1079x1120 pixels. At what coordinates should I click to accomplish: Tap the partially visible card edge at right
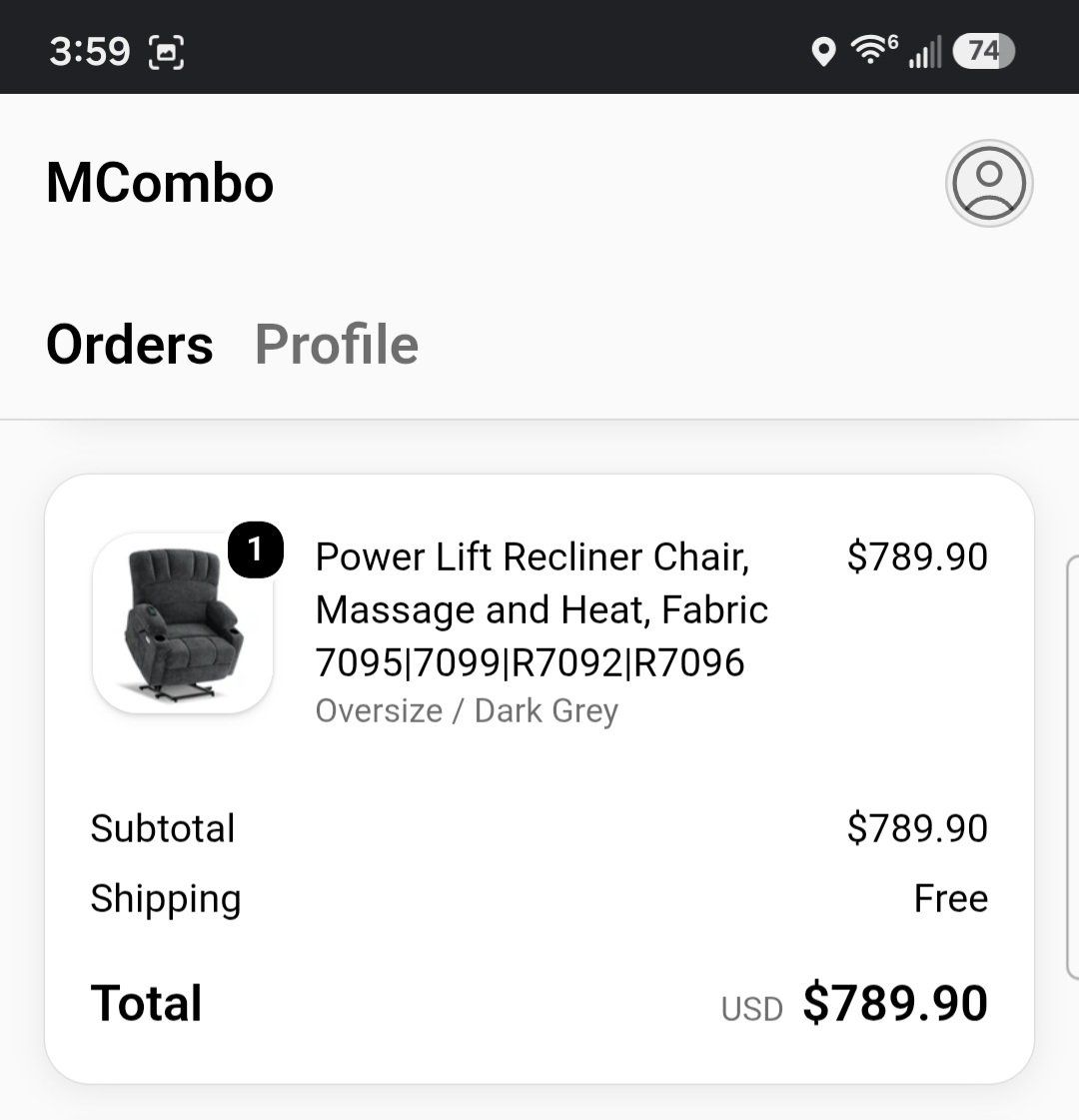pos(1073,768)
